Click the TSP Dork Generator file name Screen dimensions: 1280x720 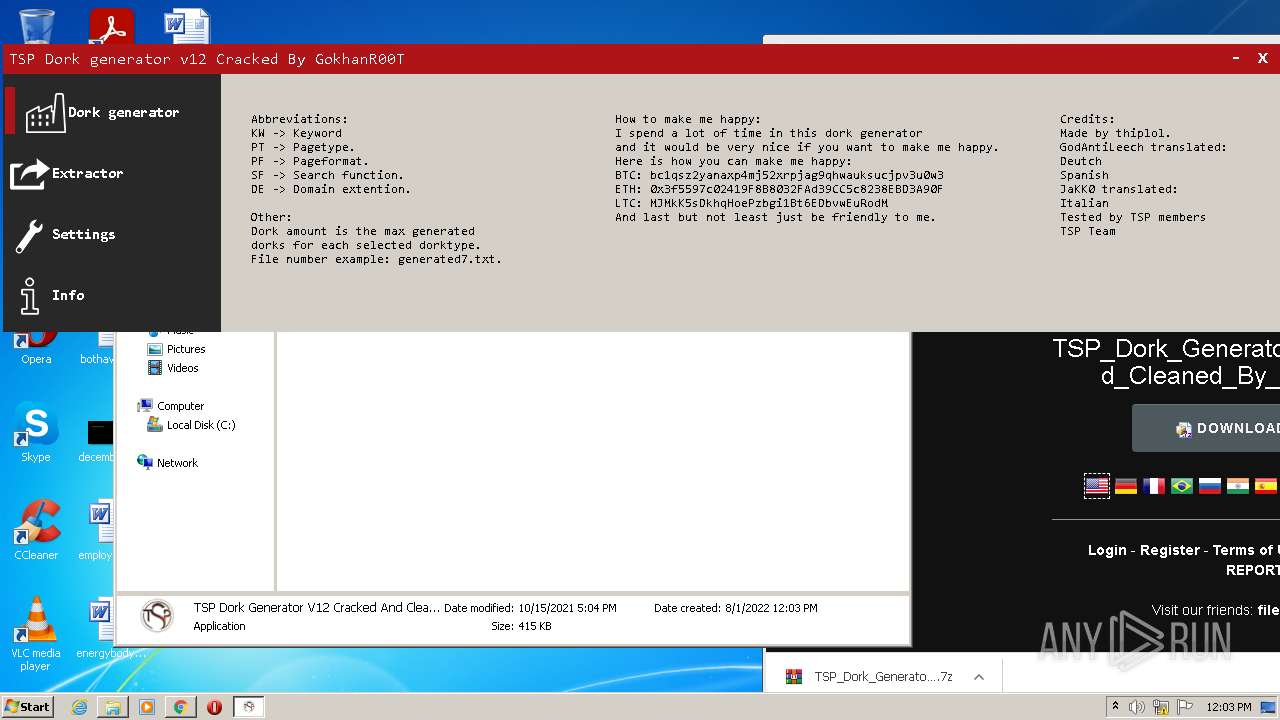316,608
